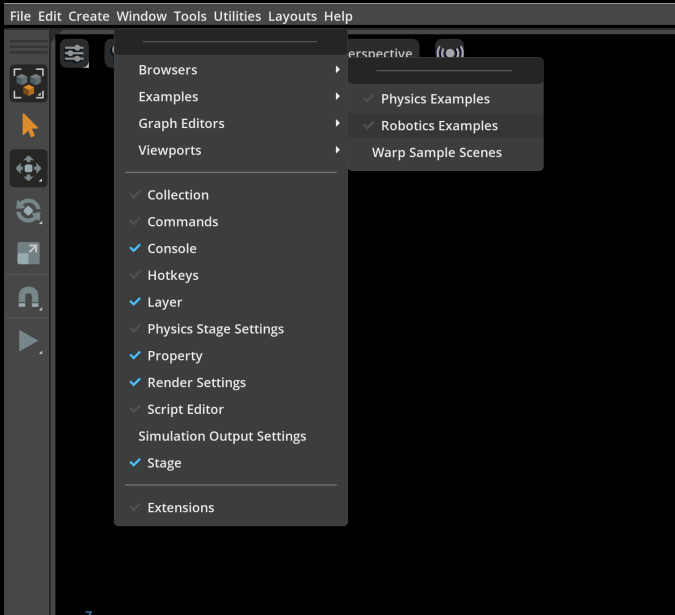Activate the Move tool
This screenshot has height=615, width=675.
pos(28,169)
